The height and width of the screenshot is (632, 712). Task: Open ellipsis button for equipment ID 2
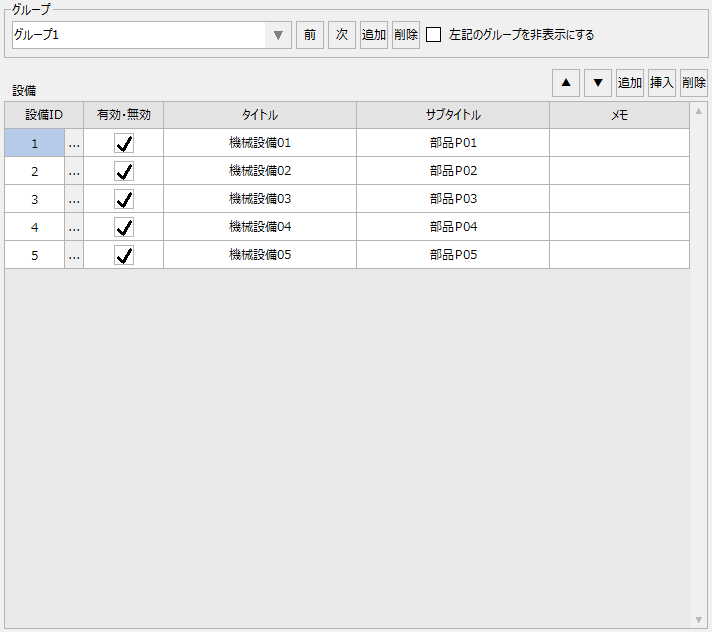point(74,172)
